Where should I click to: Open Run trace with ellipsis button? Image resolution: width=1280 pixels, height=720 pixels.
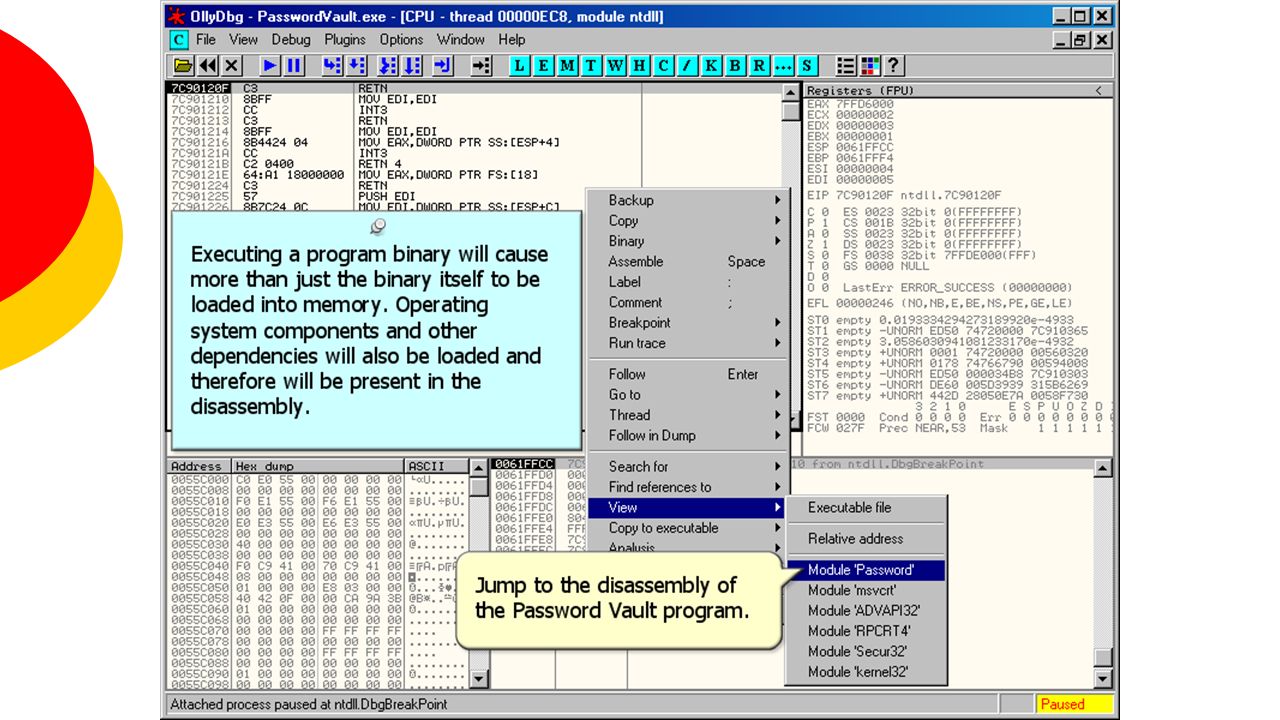783,65
